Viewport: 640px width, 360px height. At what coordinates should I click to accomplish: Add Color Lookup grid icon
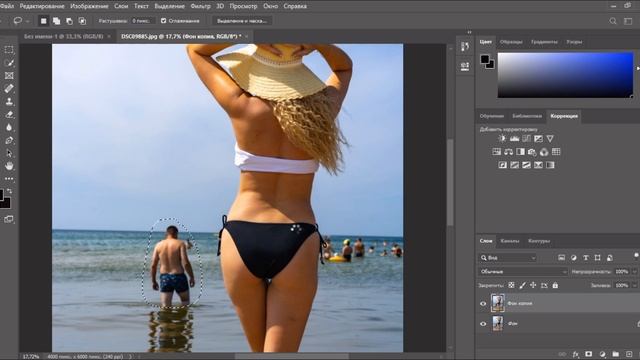556,152
